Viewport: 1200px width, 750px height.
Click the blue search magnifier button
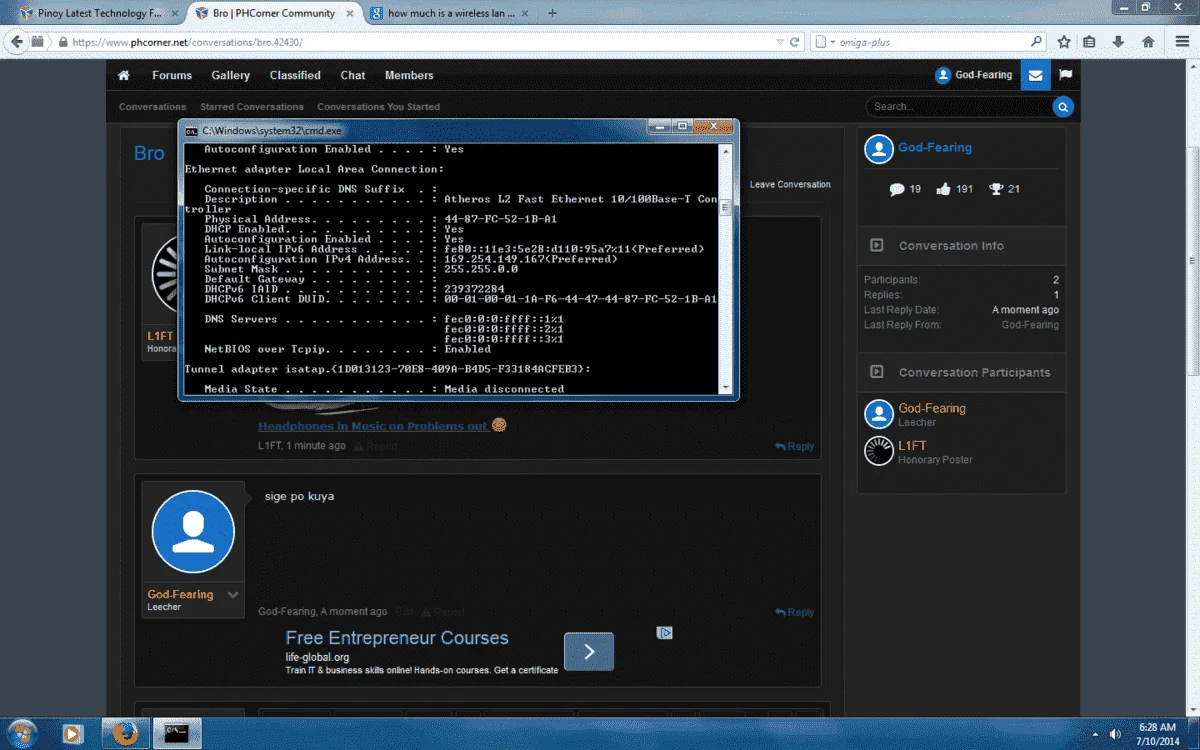1063,106
